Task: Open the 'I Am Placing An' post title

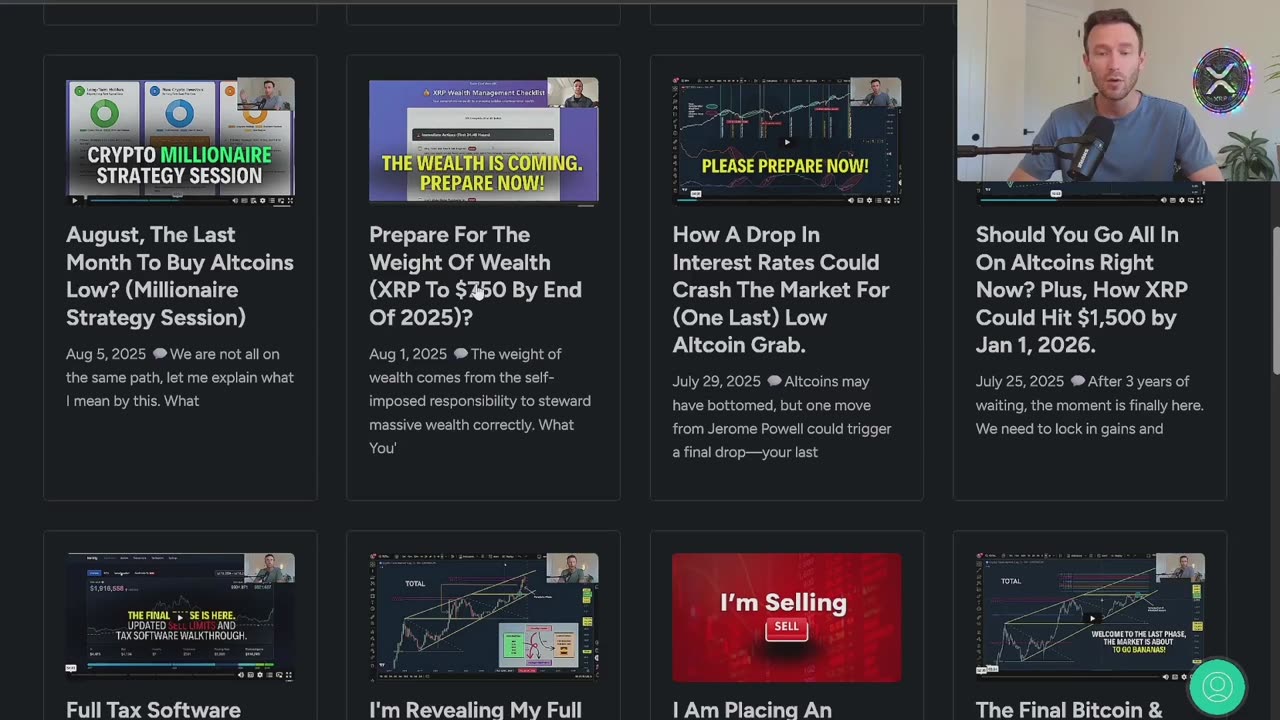Action: click(x=752, y=709)
